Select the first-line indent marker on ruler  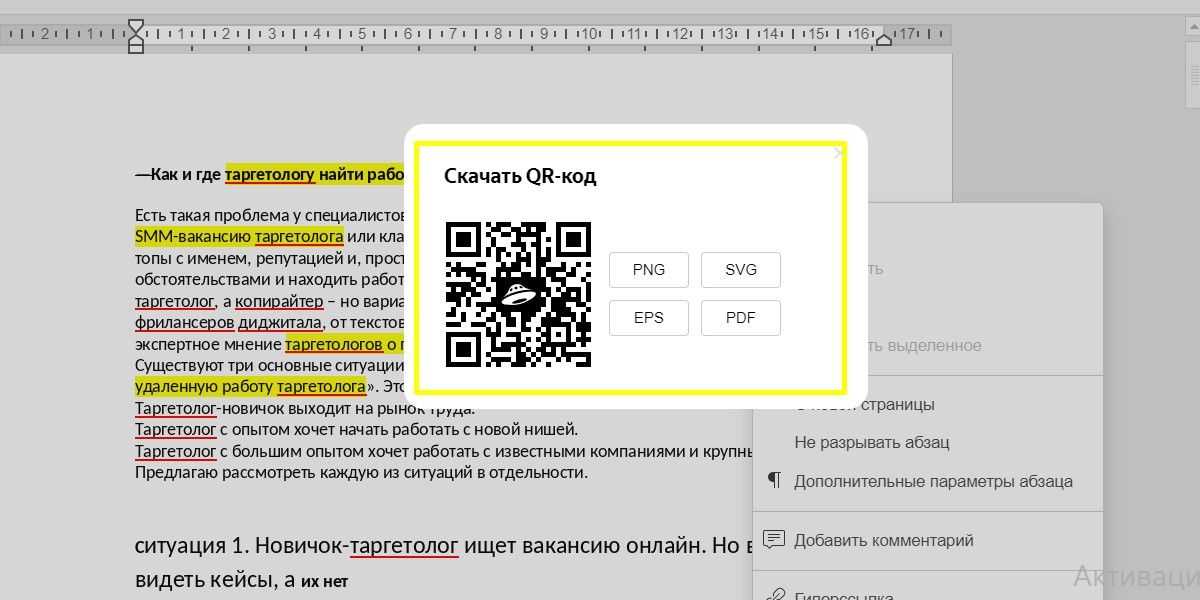point(136,25)
